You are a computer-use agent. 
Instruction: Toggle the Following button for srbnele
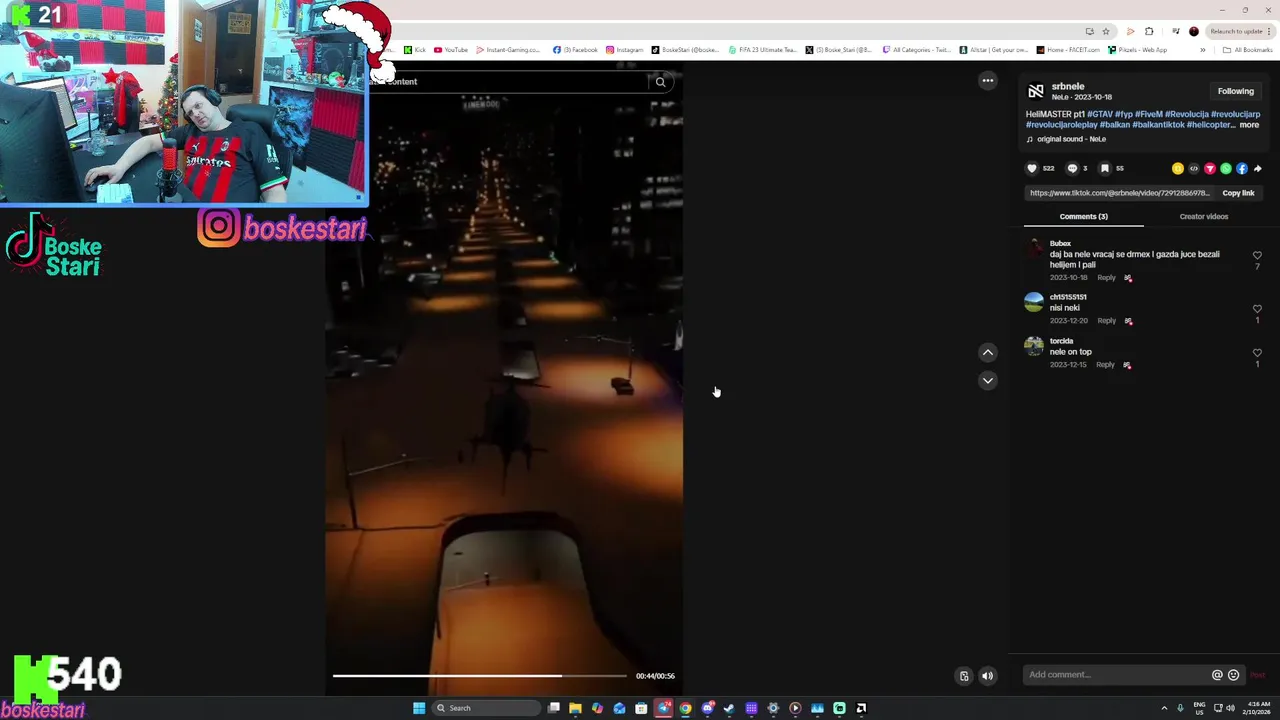[1235, 91]
